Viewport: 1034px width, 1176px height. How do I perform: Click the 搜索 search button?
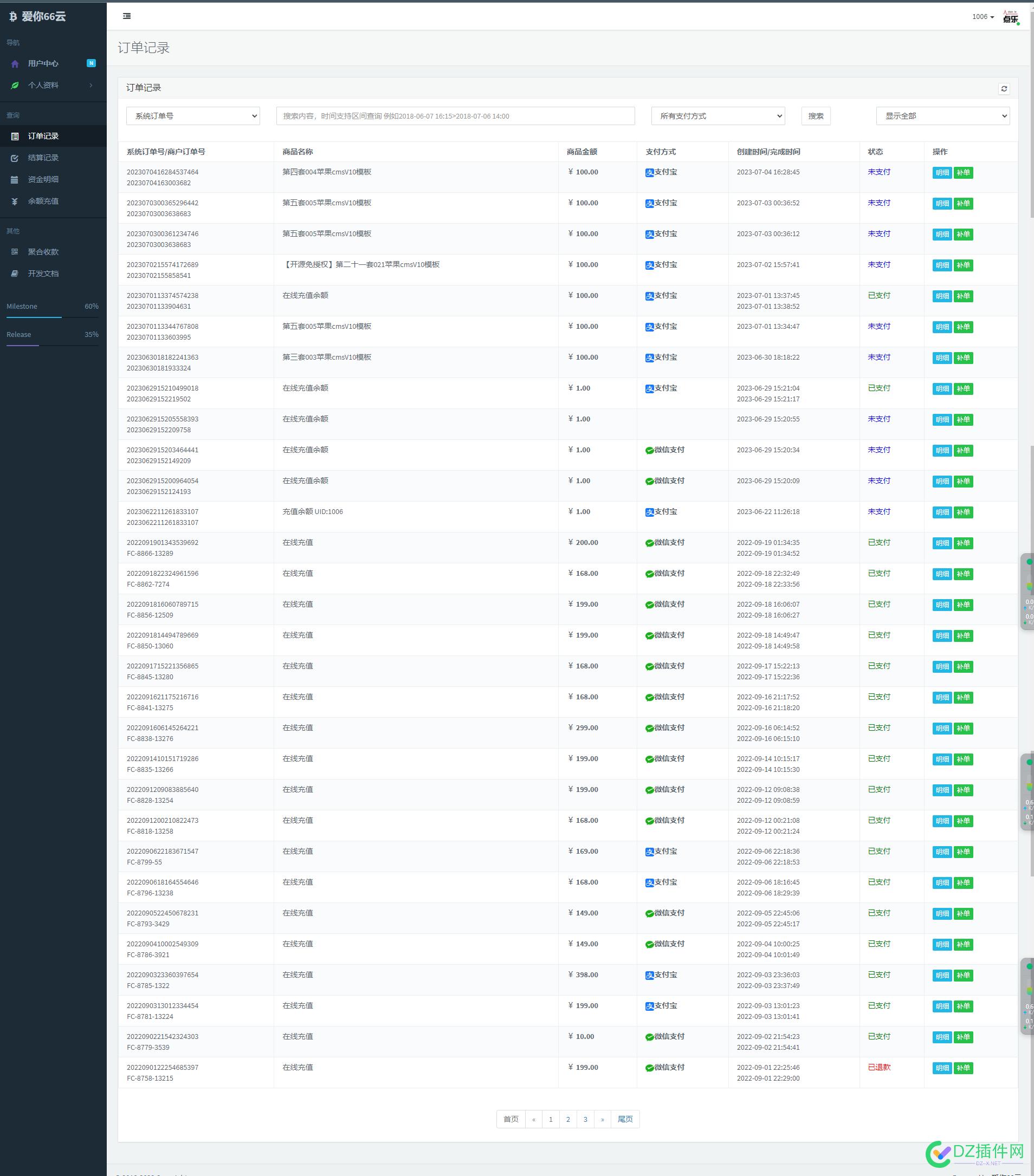tap(815, 115)
